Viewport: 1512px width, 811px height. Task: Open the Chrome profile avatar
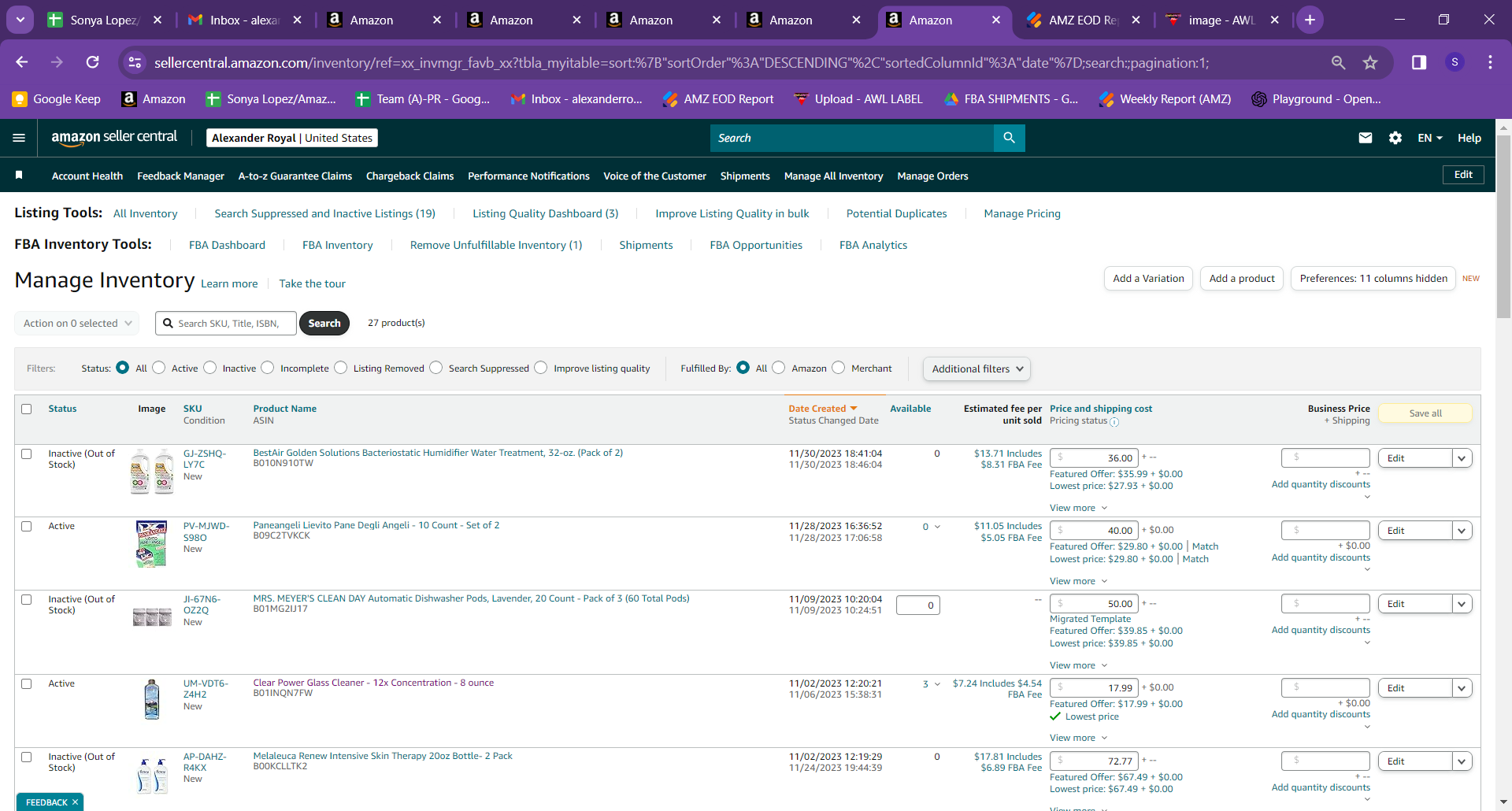pyautogui.click(x=1455, y=62)
